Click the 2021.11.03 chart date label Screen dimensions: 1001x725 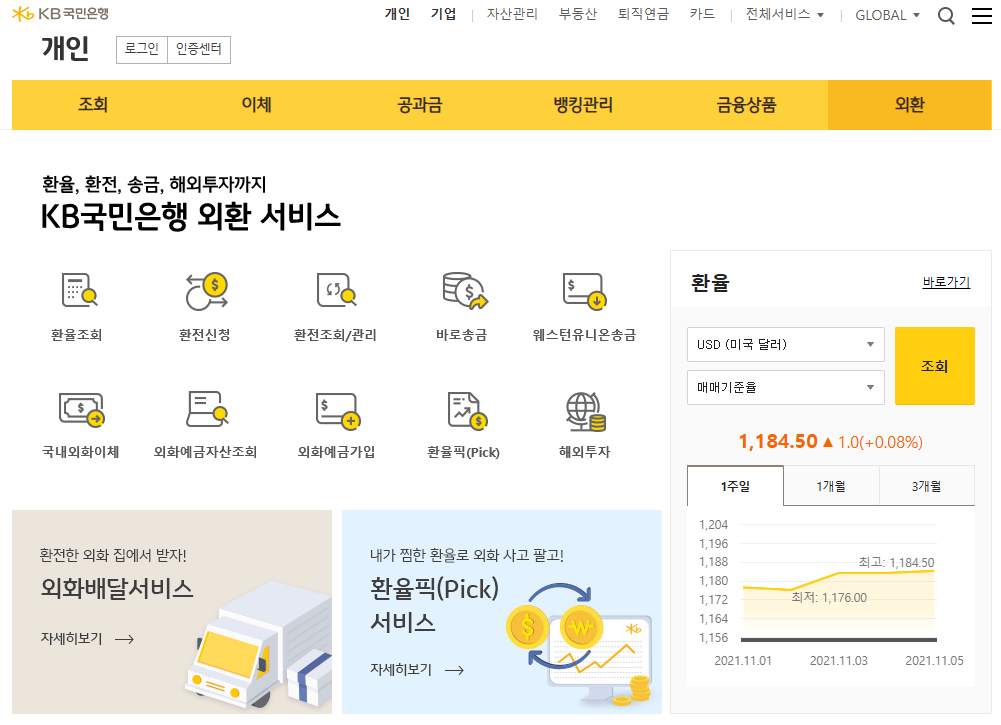(839, 661)
